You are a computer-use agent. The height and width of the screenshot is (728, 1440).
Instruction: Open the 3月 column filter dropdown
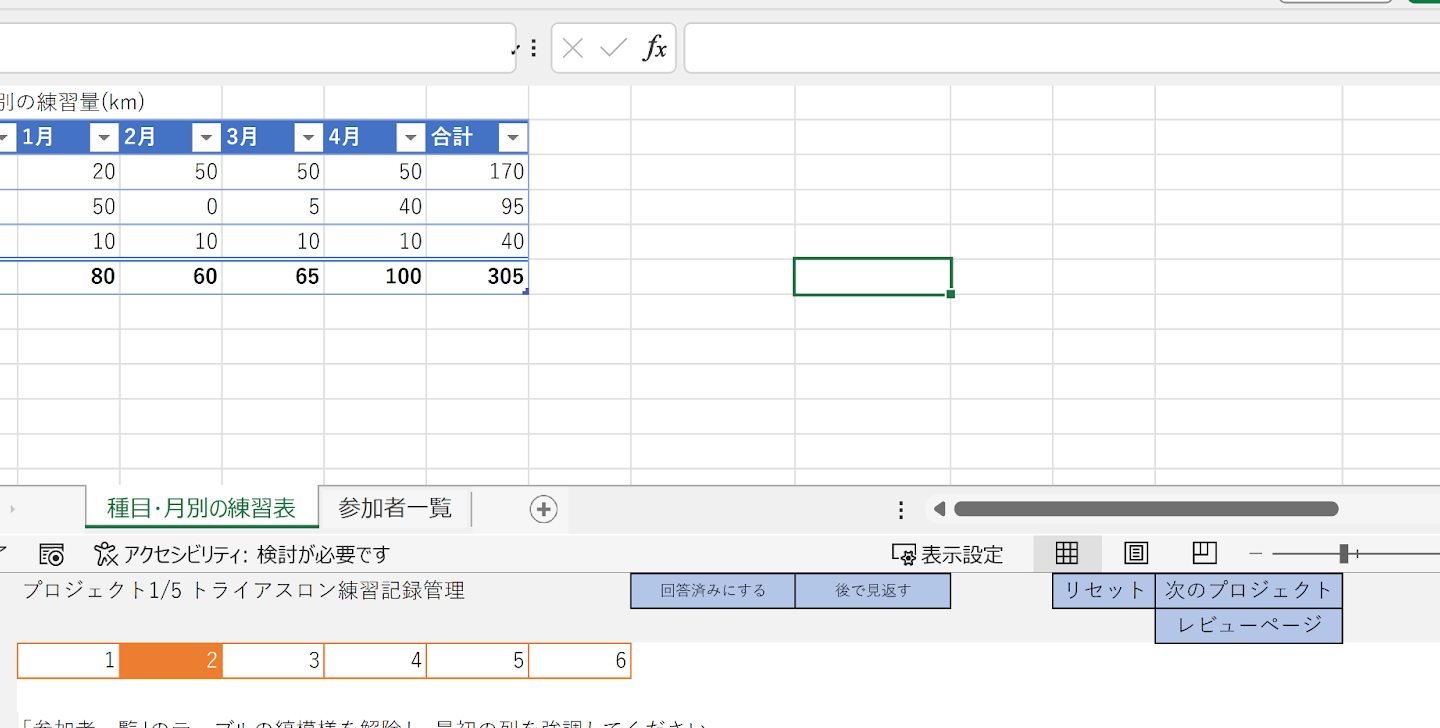click(308, 137)
